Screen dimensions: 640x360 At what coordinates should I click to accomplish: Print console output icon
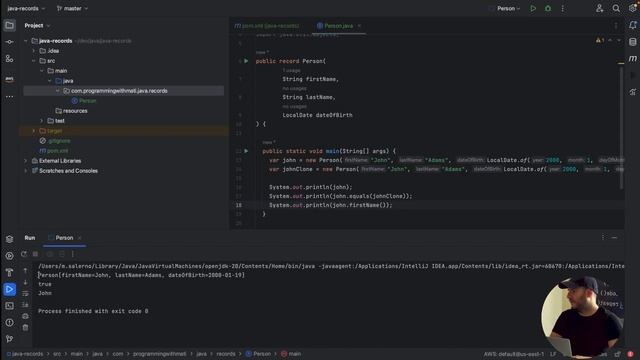[25, 316]
